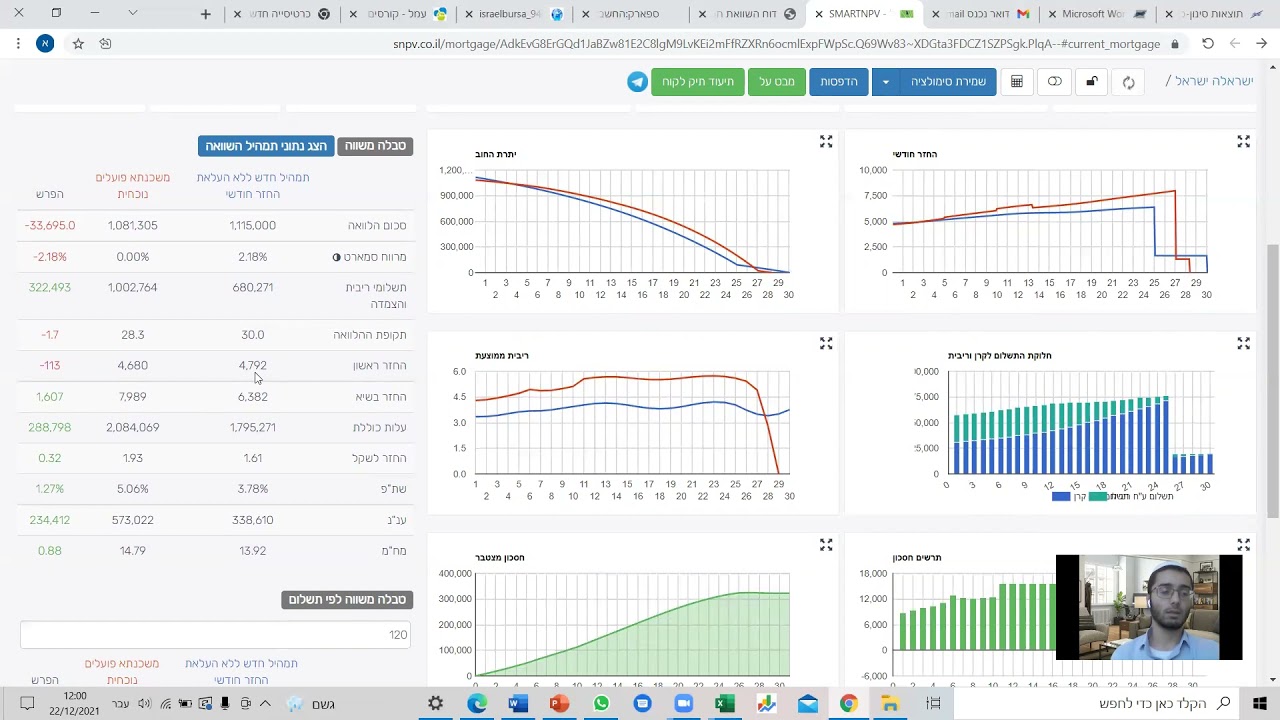The height and width of the screenshot is (720, 1280).
Task: Toggle the מרווח סמארט half-circle indicator
Action: click(336, 257)
